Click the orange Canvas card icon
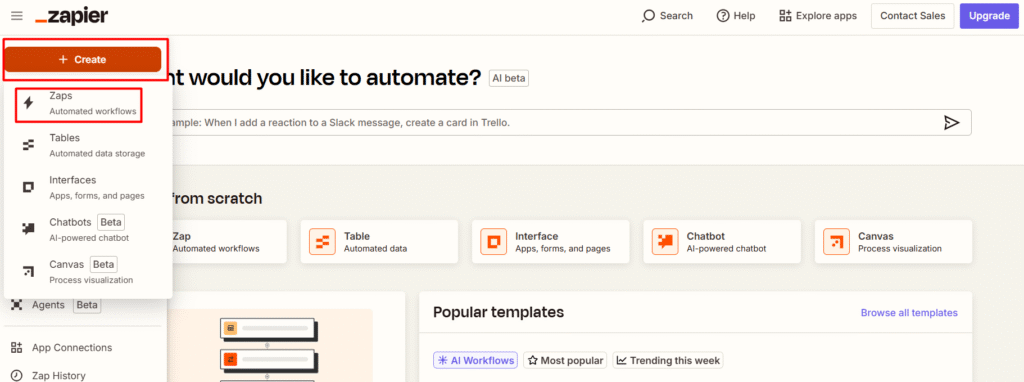1024x382 pixels. tap(836, 242)
